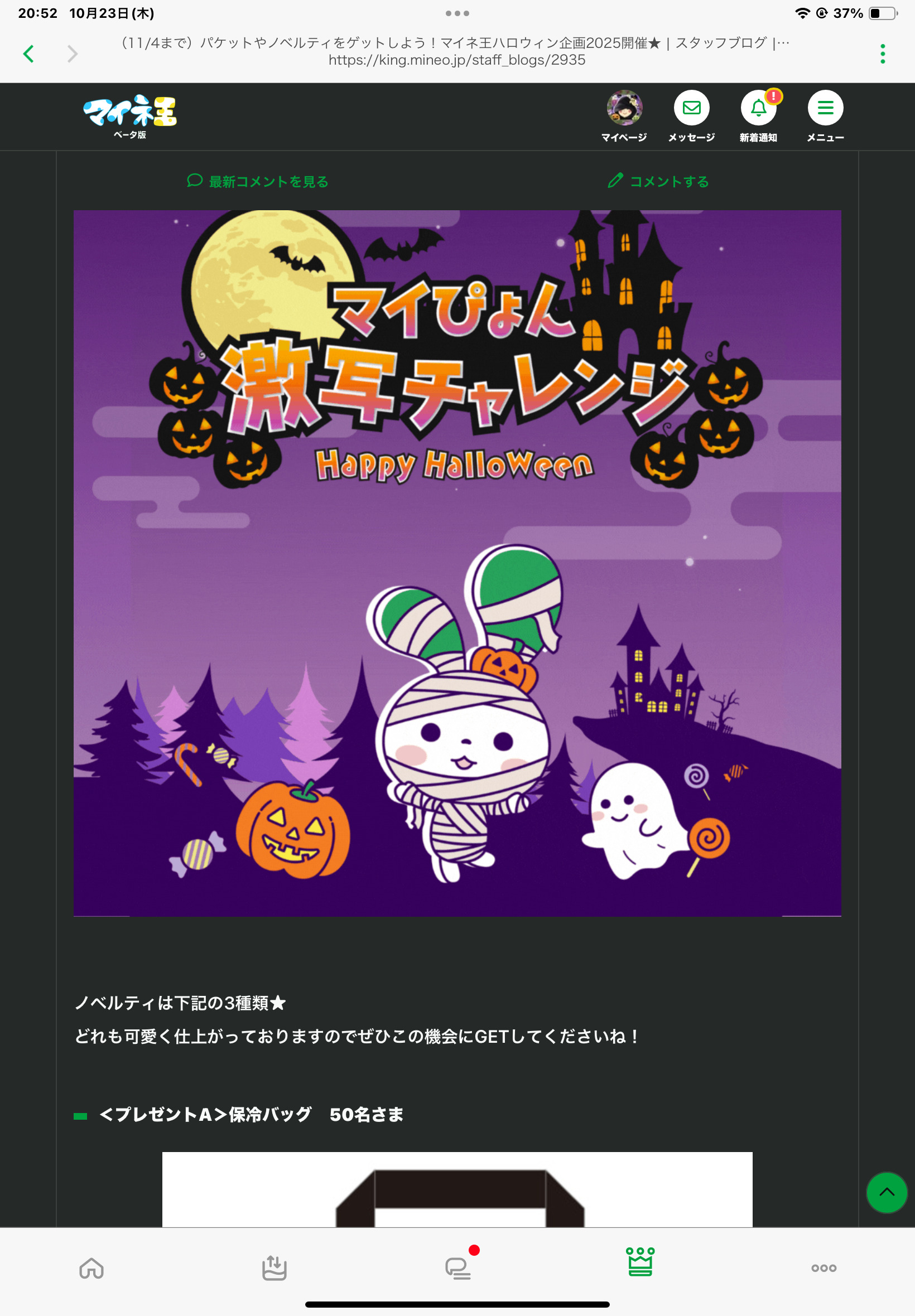Click the マイネ王 logo
915x1316 pixels.
(x=130, y=117)
